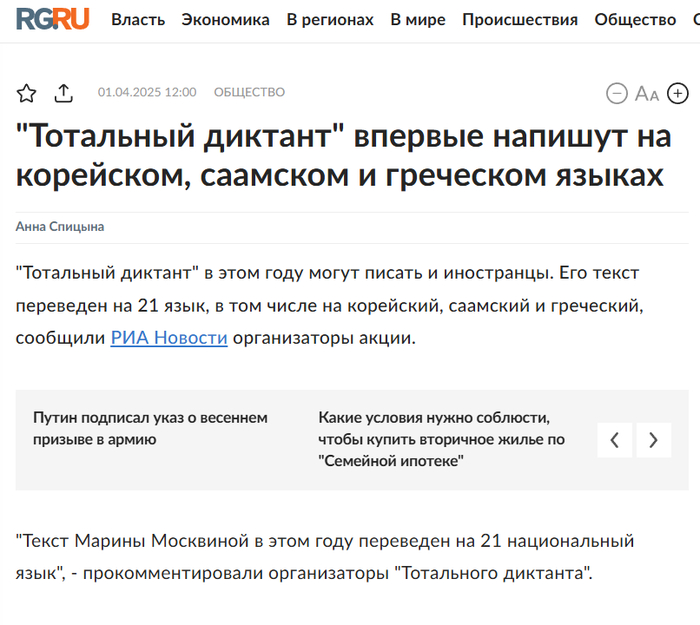
Task: Go to the Экономика section
Action: coord(225,20)
